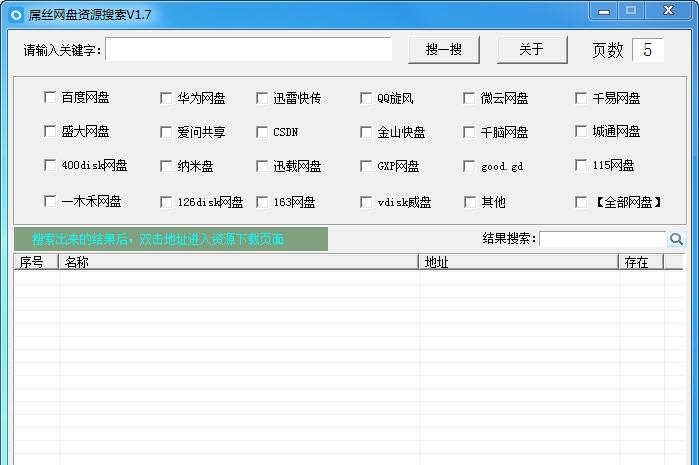The image size is (699, 465).
Task: Toggle the 其他 checkbox
Action: [470, 202]
